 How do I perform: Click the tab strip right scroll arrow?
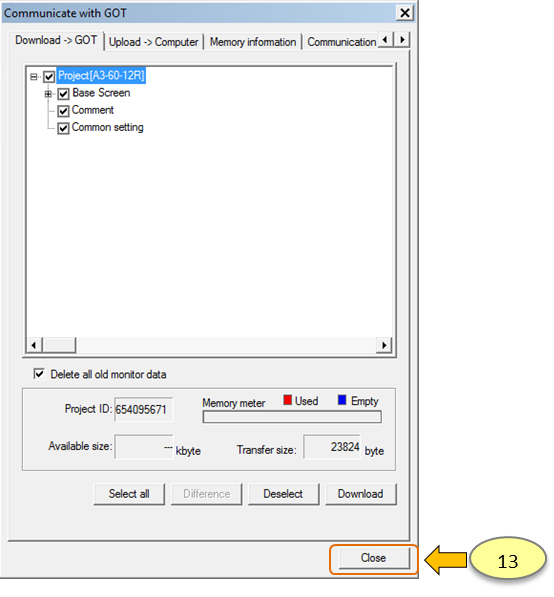(x=402, y=40)
